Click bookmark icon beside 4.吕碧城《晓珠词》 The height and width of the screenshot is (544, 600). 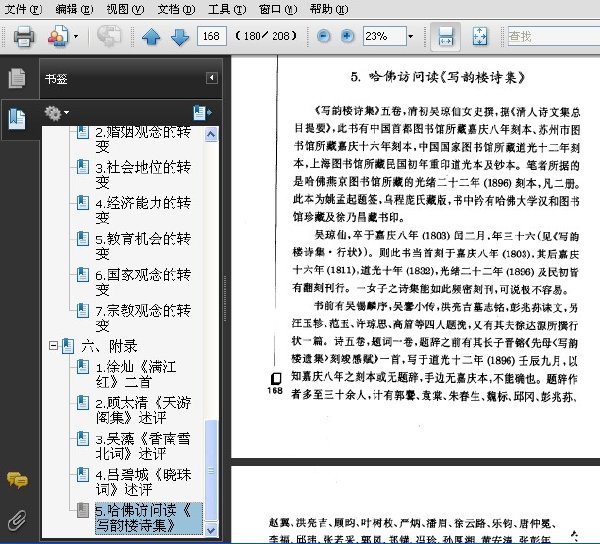point(83,475)
